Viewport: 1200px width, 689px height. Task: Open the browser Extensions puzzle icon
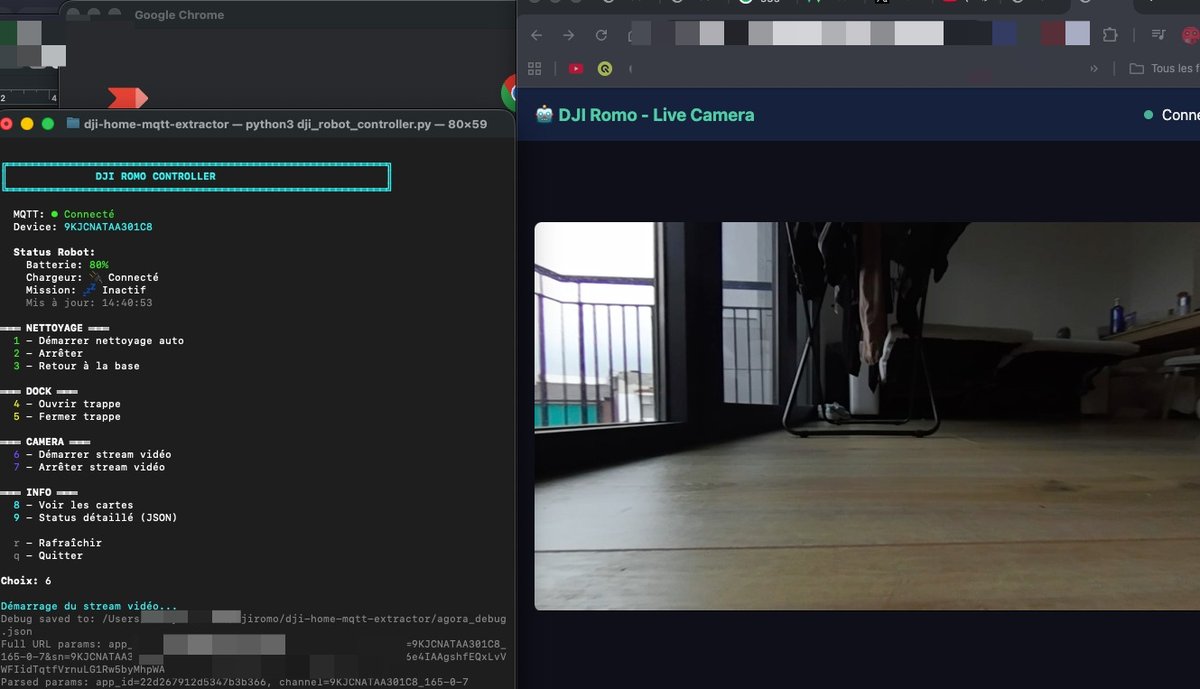tap(1109, 35)
